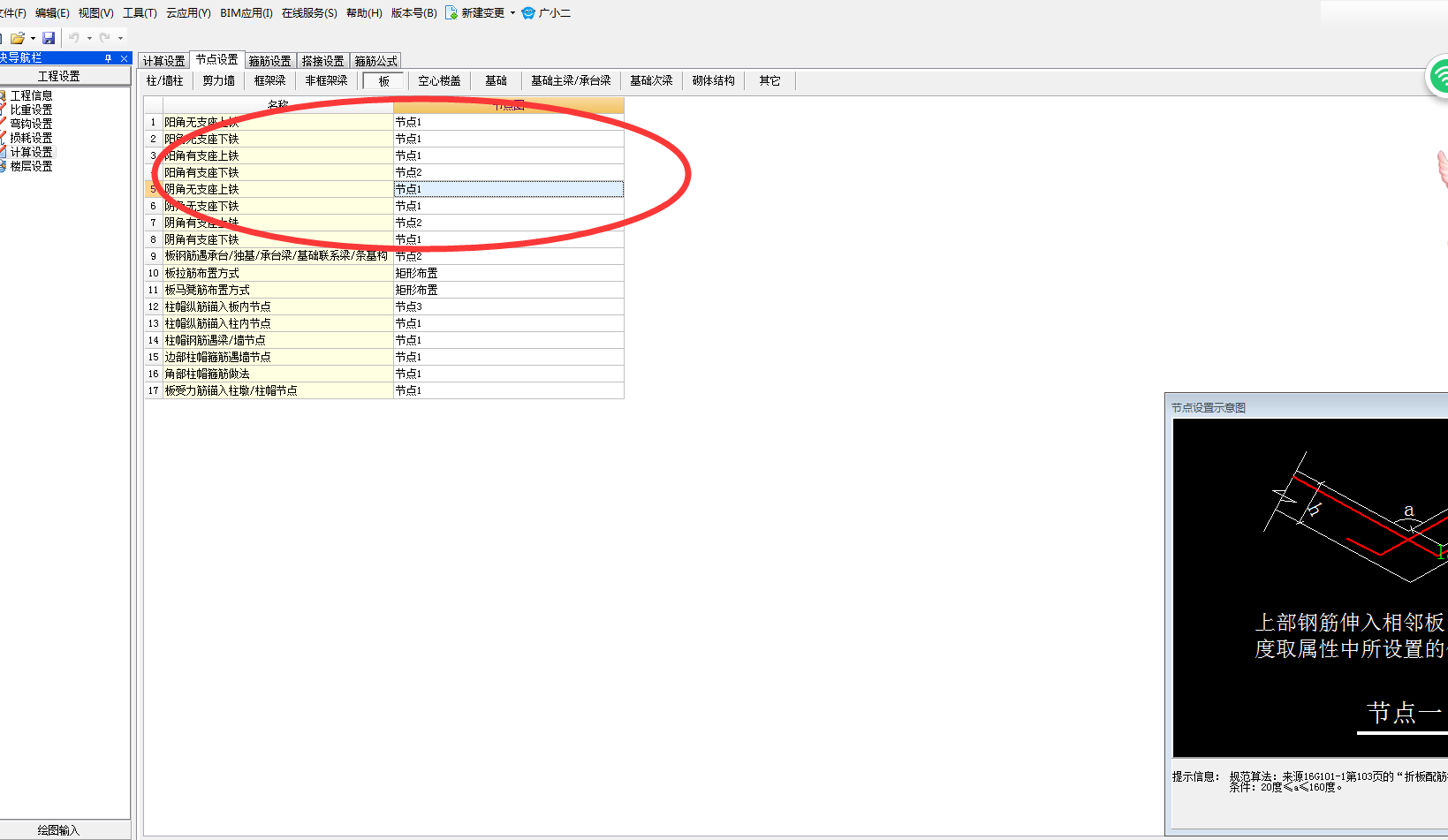Open the 新建变更 dropdown arrow
The image size is (1448, 840).
click(512, 13)
